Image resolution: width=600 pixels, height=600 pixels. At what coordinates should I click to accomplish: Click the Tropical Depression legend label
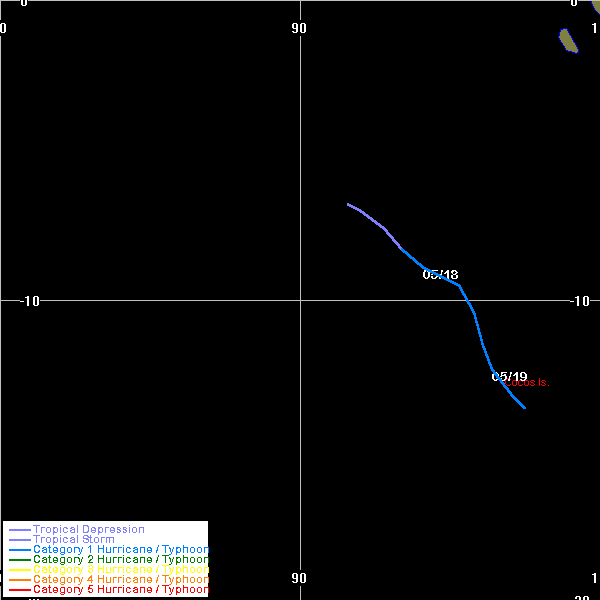tap(88, 529)
